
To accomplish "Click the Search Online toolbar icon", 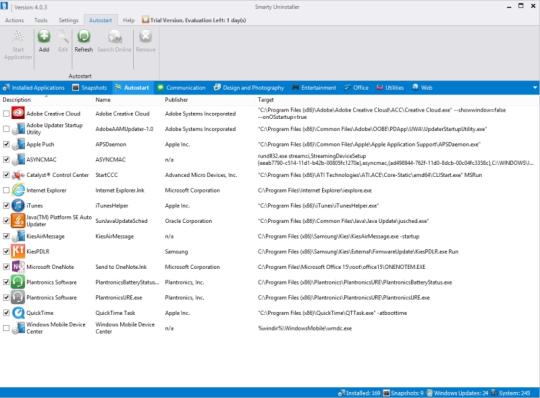I will (115, 36).
